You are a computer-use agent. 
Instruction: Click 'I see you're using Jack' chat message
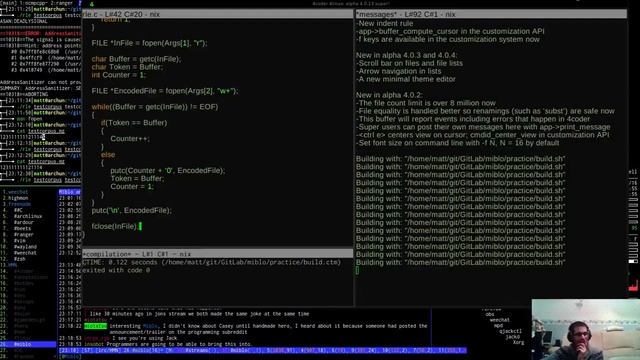[x=144, y=338]
